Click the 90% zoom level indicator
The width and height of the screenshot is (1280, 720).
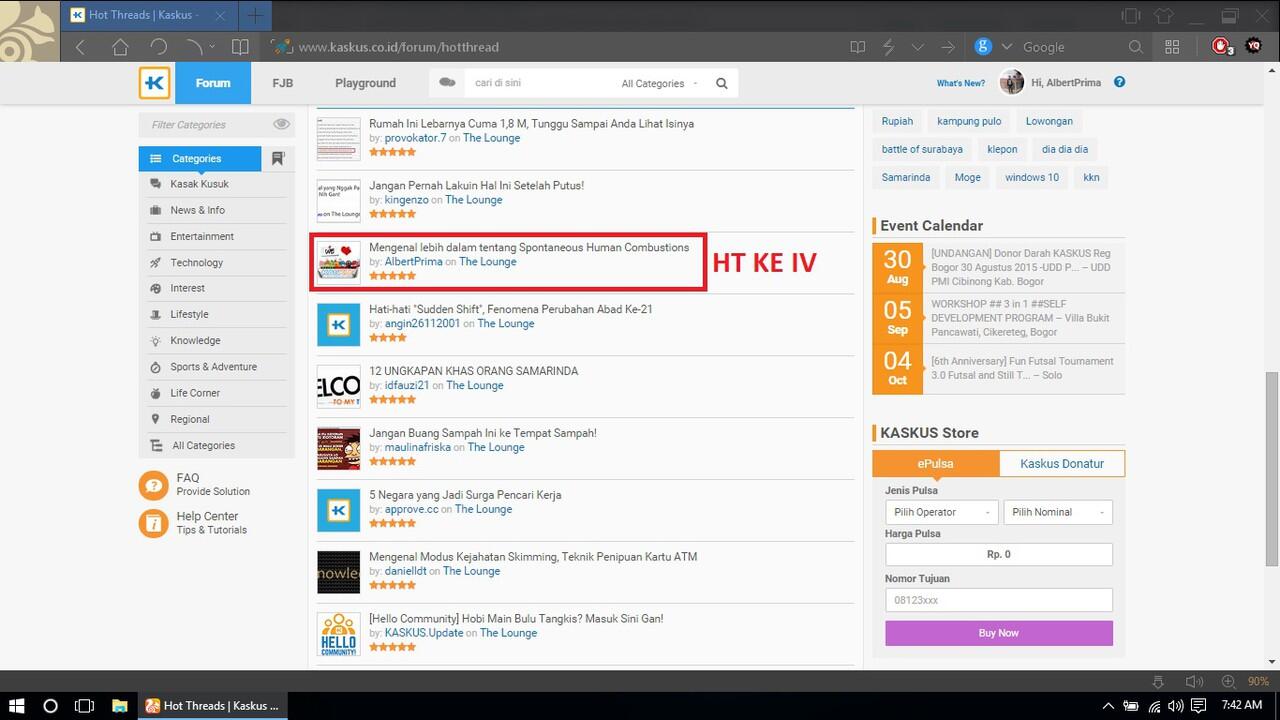pos(1258,681)
